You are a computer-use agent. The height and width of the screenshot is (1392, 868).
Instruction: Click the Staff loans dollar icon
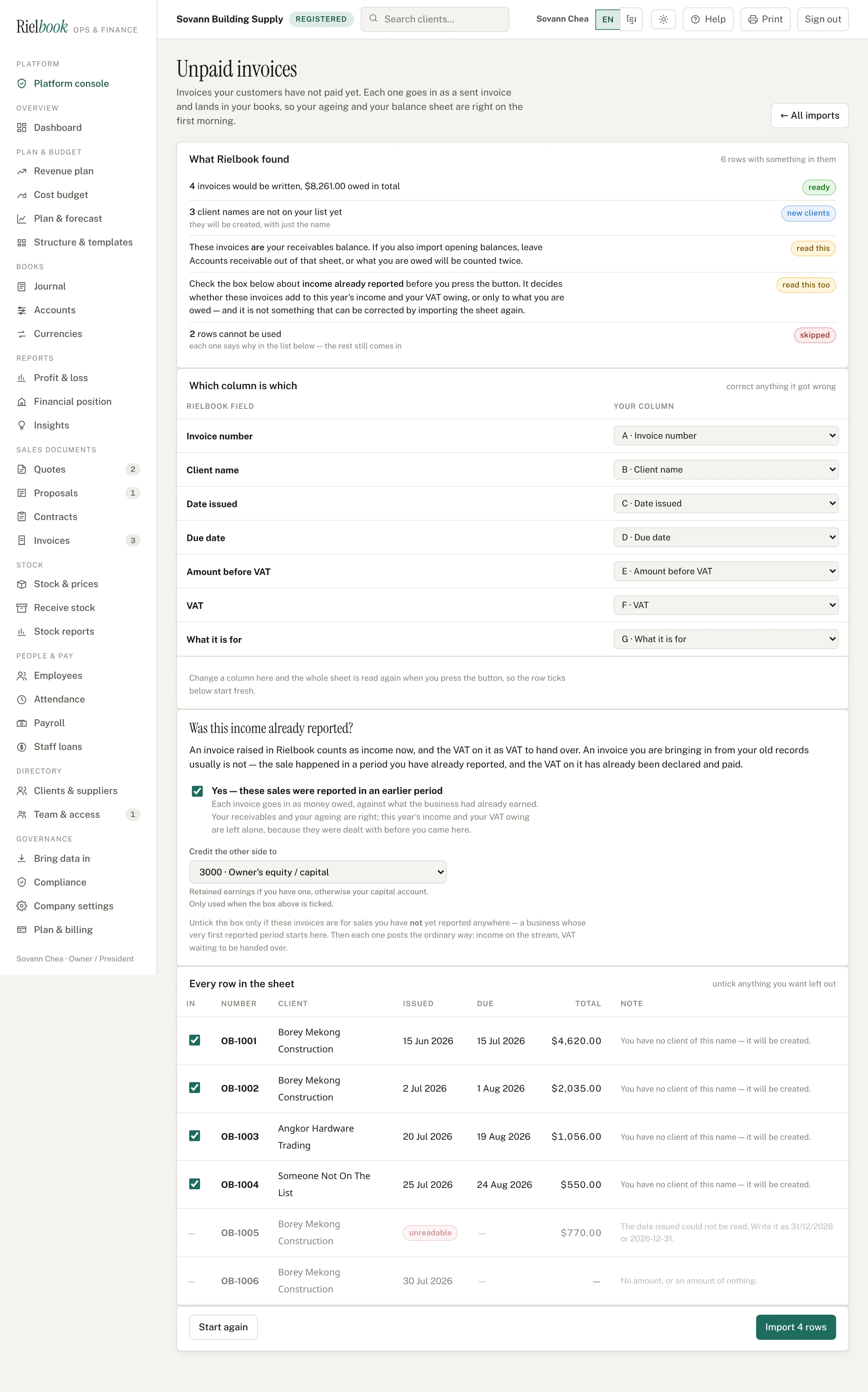tap(22, 747)
